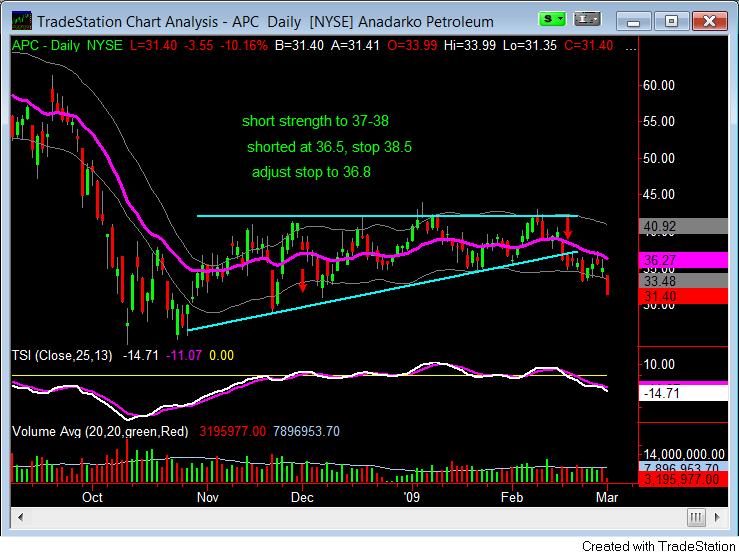Viewport: 739px width, 554px height.
Task: Minimize the Chart Analysis window
Action: coord(633,21)
